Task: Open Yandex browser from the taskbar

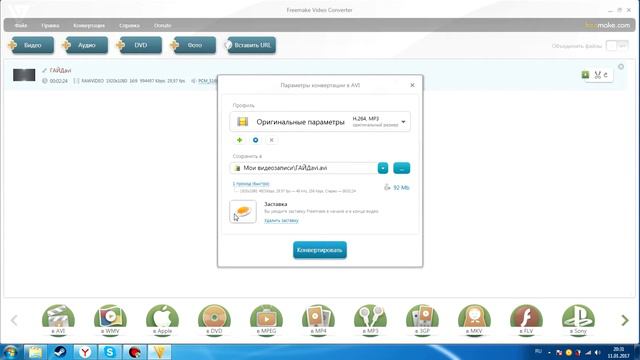Action: (x=85, y=352)
